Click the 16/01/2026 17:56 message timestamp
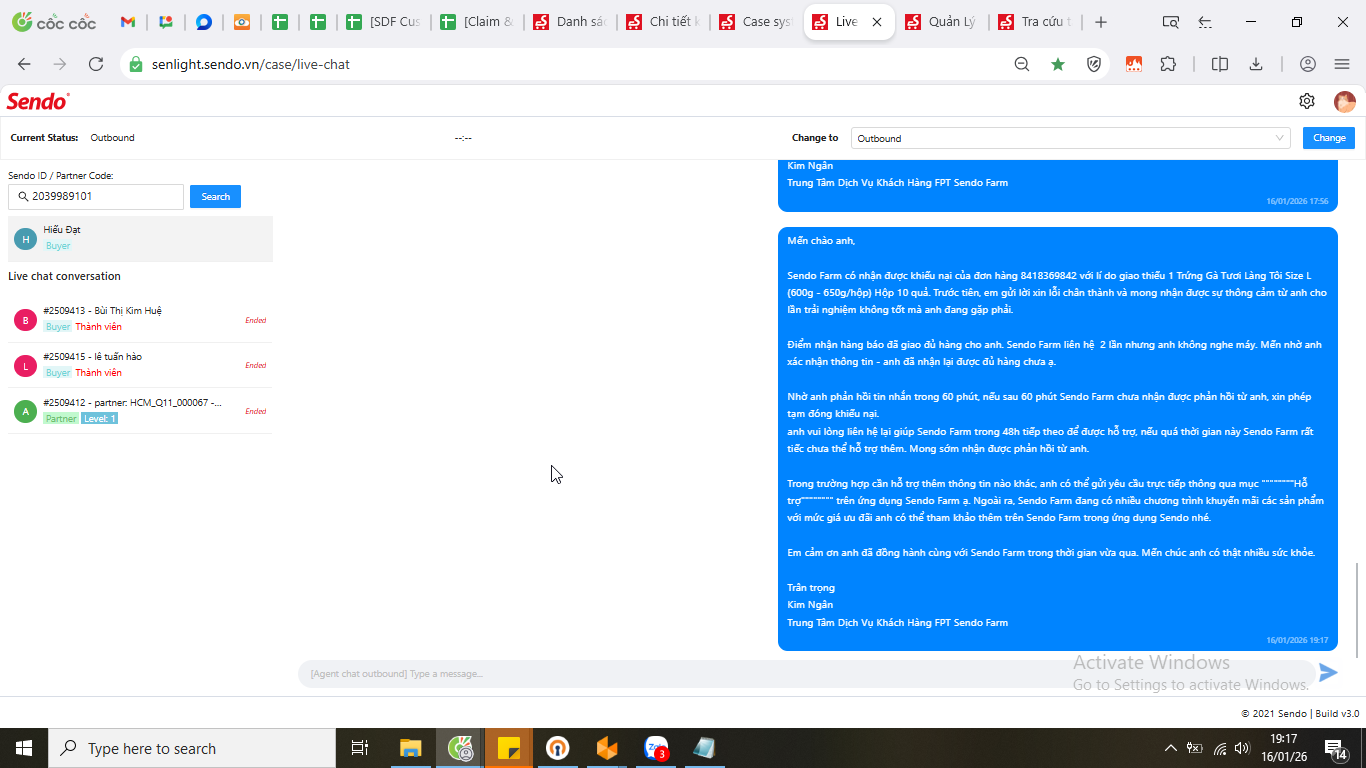 [x=1297, y=201]
